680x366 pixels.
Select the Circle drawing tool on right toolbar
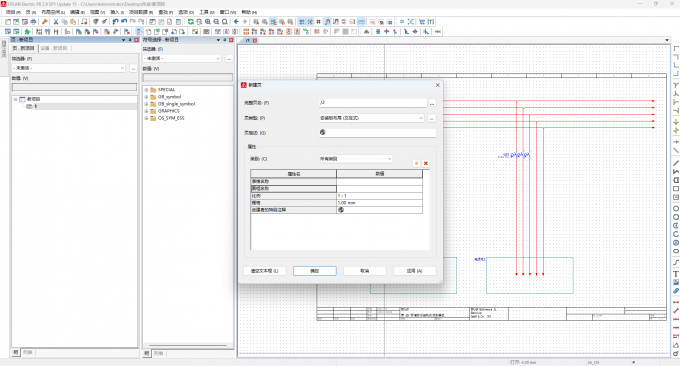tap(676, 209)
